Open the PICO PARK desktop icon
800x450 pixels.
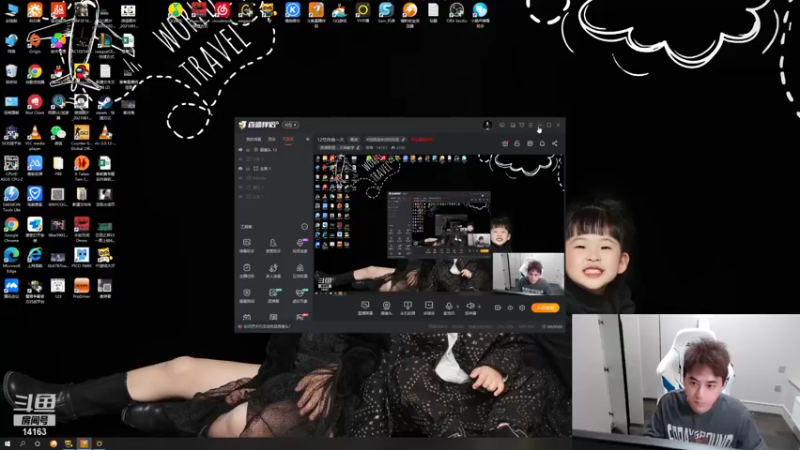(x=82, y=258)
